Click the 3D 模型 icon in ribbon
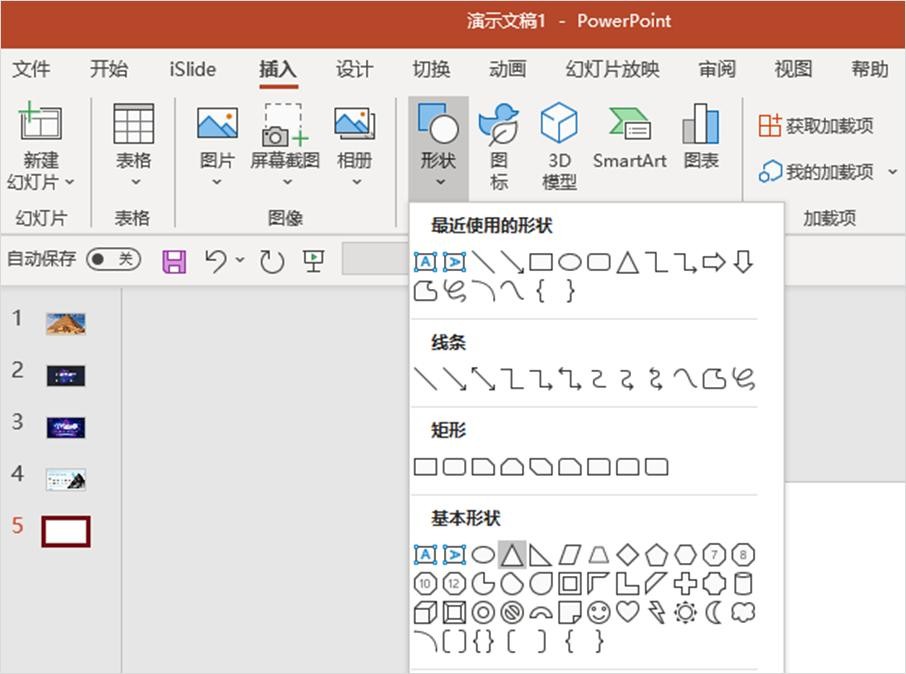Screen dimensions: 906x674 (559, 146)
